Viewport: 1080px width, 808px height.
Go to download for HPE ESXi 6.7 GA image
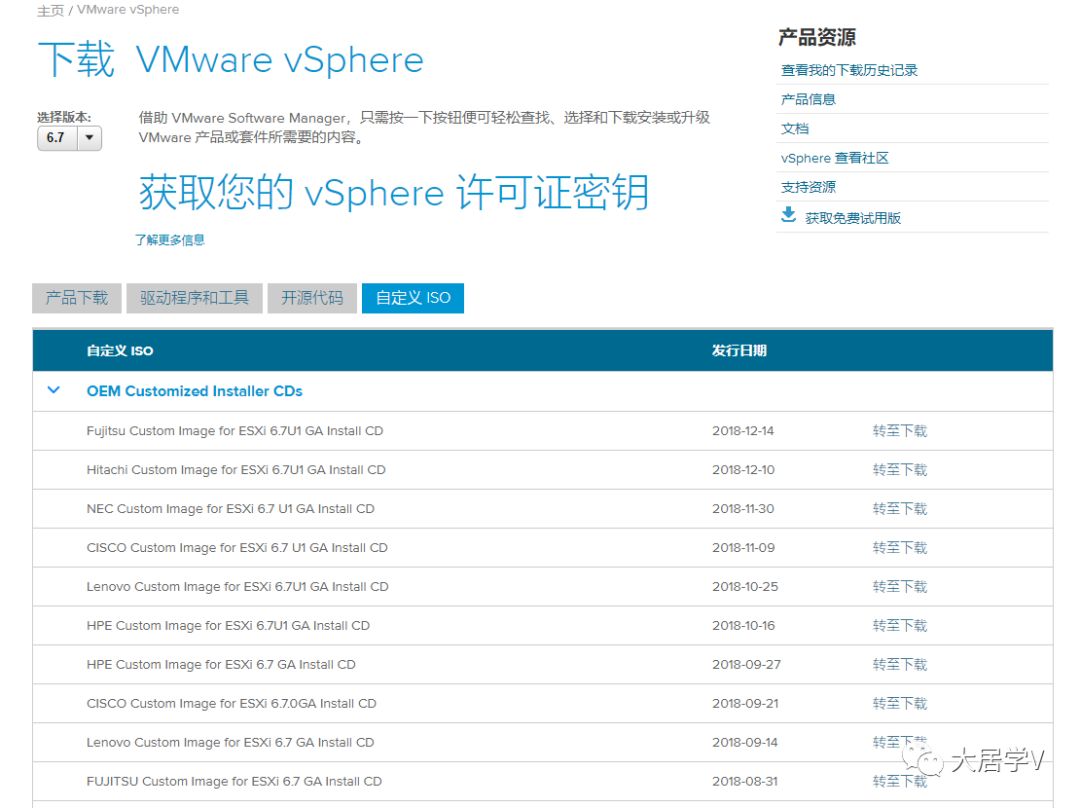pos(900,664)
